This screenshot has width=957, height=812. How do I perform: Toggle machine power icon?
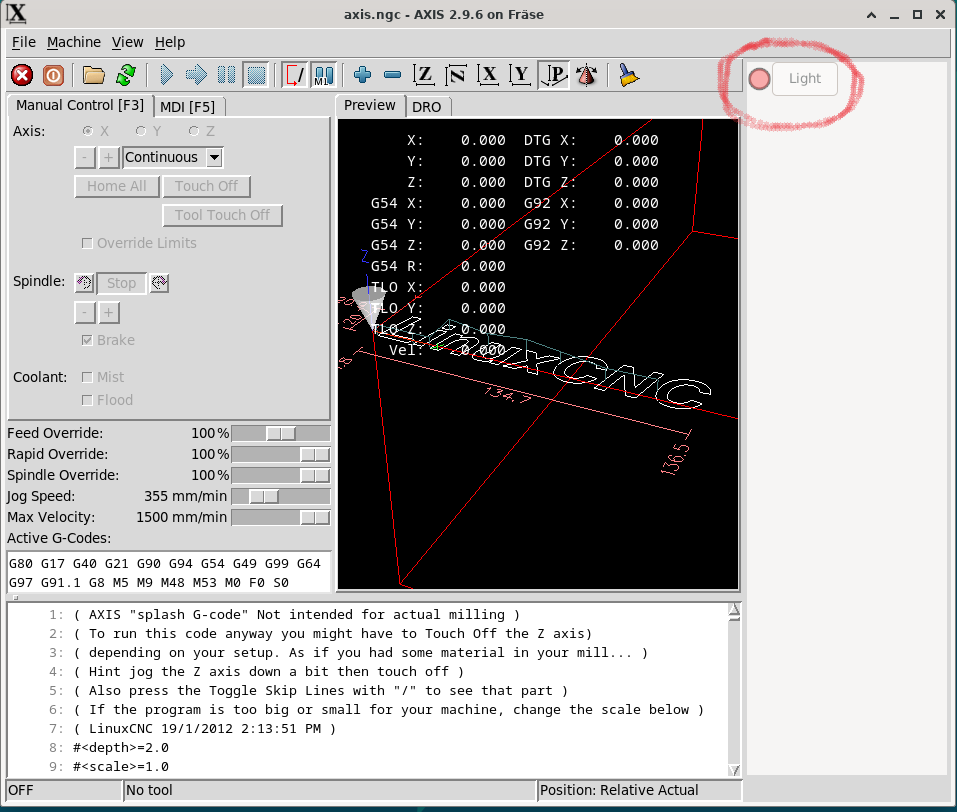point(53,75)
